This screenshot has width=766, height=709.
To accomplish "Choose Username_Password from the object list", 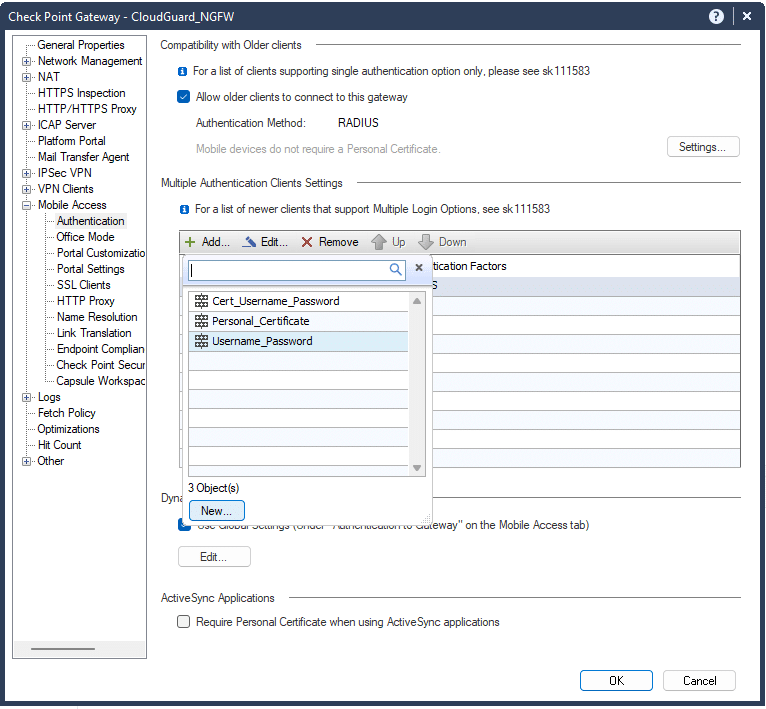I will [262, 341].
